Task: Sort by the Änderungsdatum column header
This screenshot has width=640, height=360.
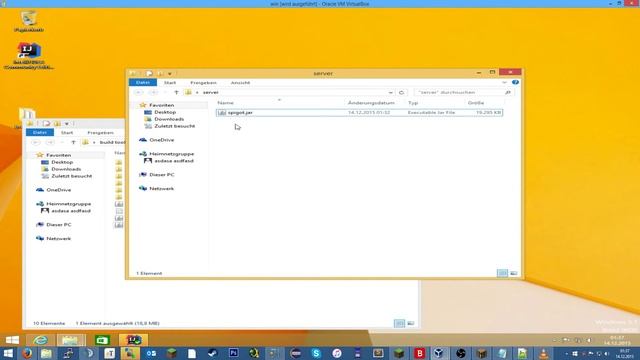Action: [371, 103]
